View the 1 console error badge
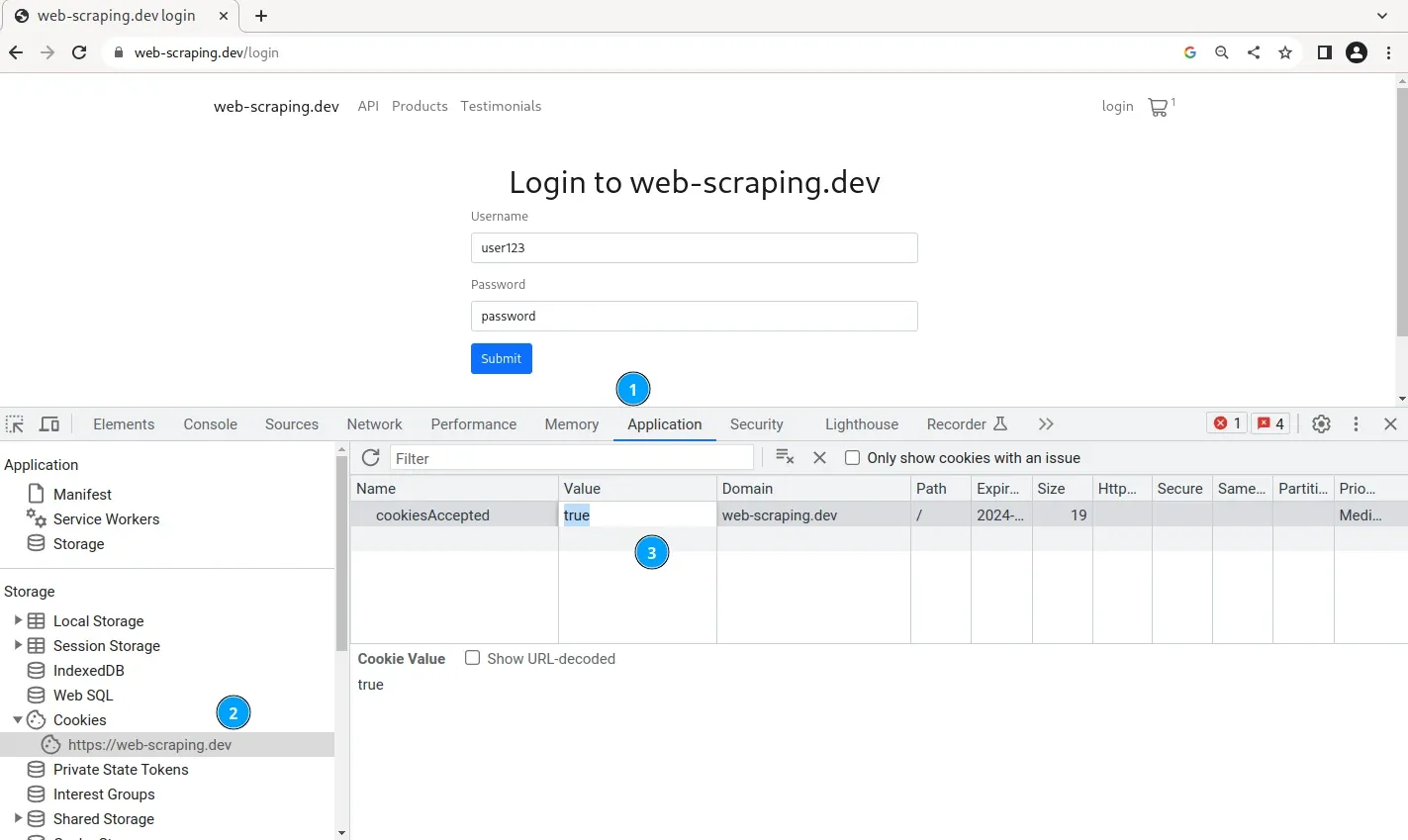The height and width of the screenshot is (840, 1408). (x=1226, y=422)
